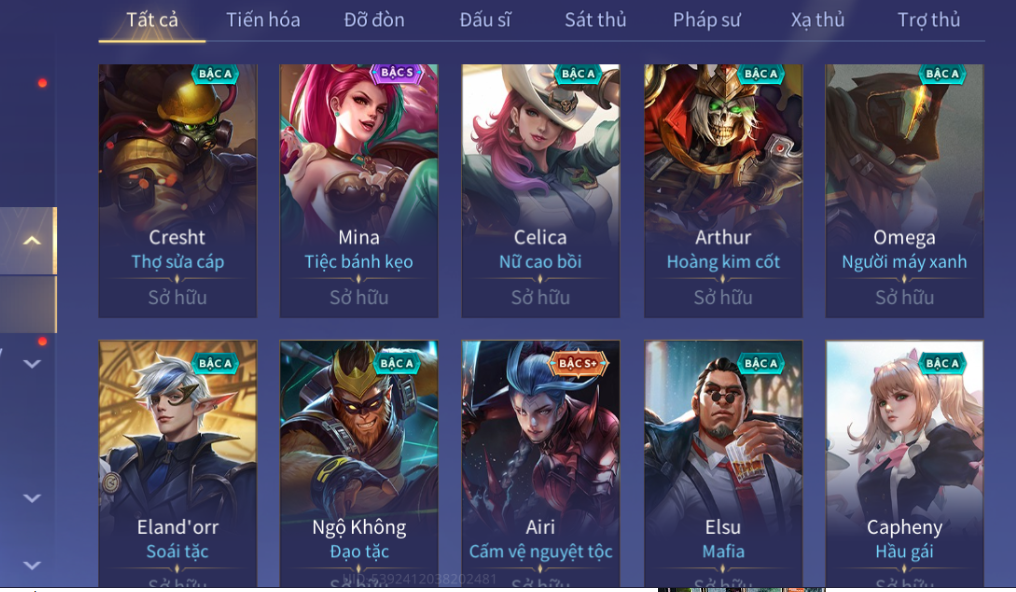
Task: Click the BẬC A badge on Capheny
Action: (x=942, y=363)
